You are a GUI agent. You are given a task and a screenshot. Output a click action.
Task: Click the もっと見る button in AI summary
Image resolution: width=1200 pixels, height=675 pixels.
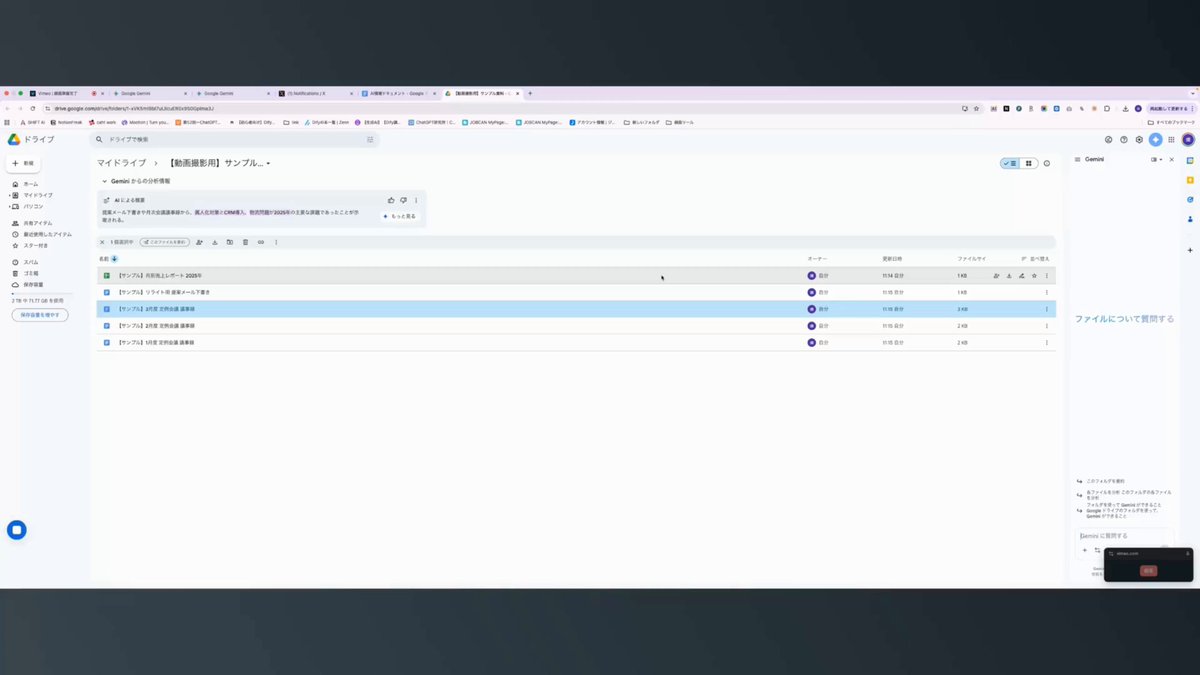[x=399, y=216]
